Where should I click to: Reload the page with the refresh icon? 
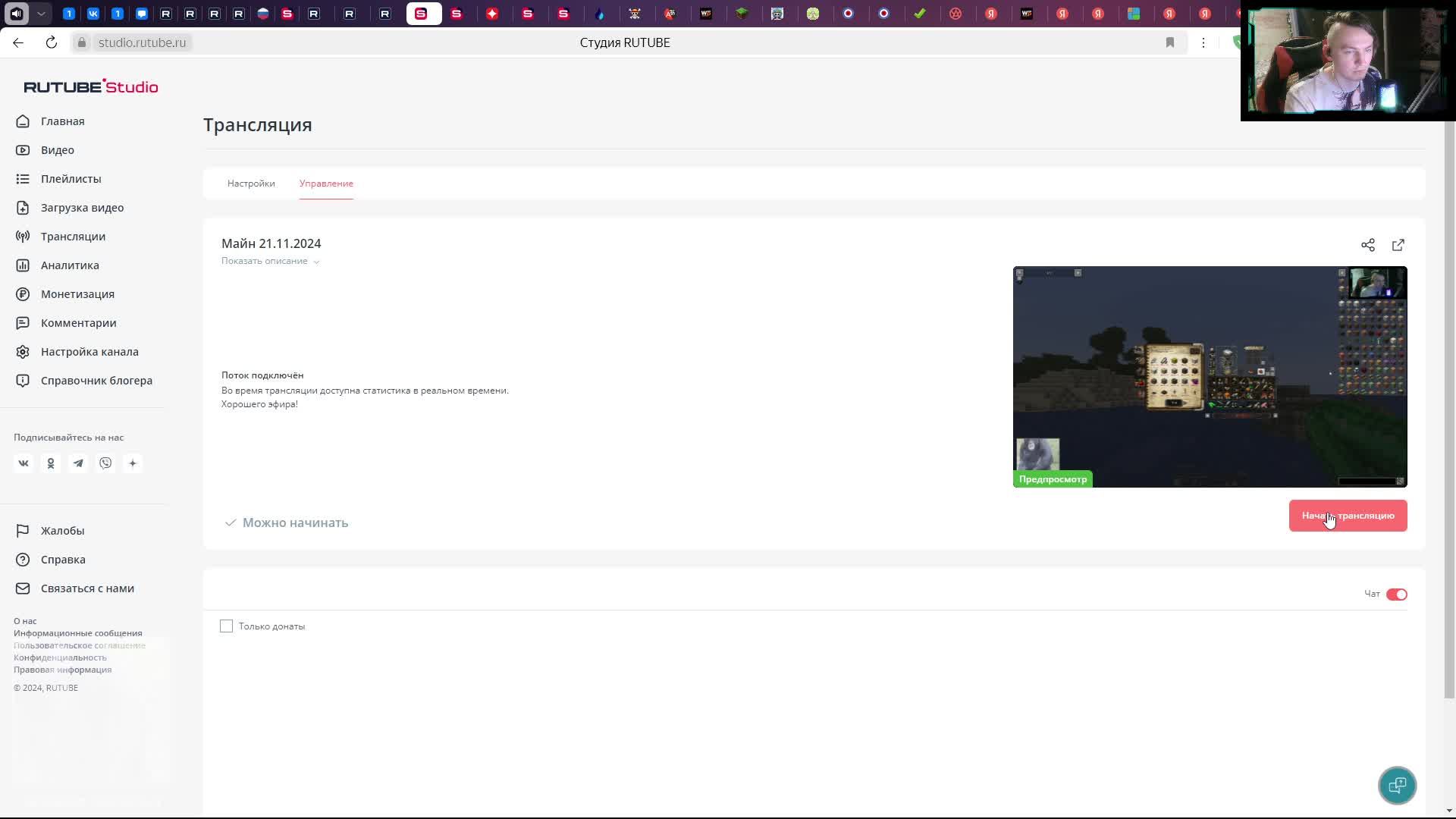click(52, 42)
